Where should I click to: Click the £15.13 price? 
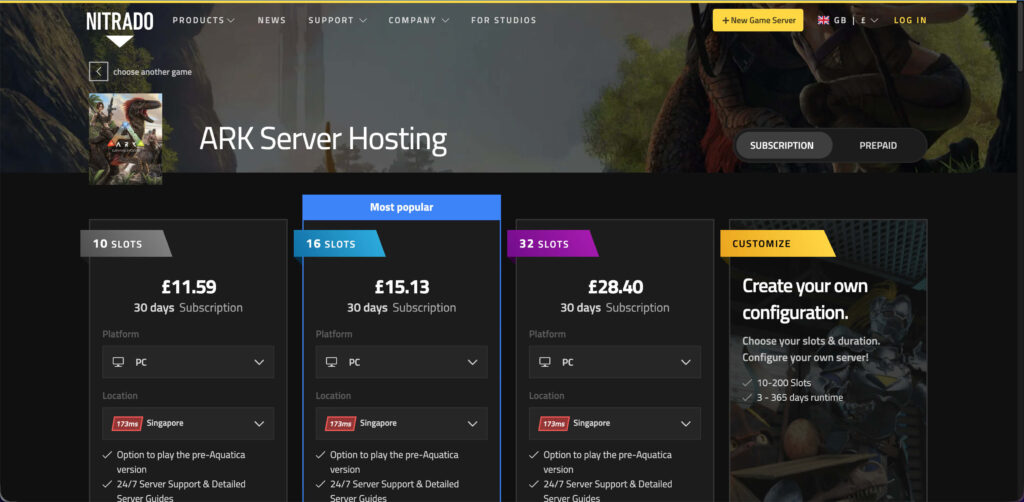[x=402, y=287]
